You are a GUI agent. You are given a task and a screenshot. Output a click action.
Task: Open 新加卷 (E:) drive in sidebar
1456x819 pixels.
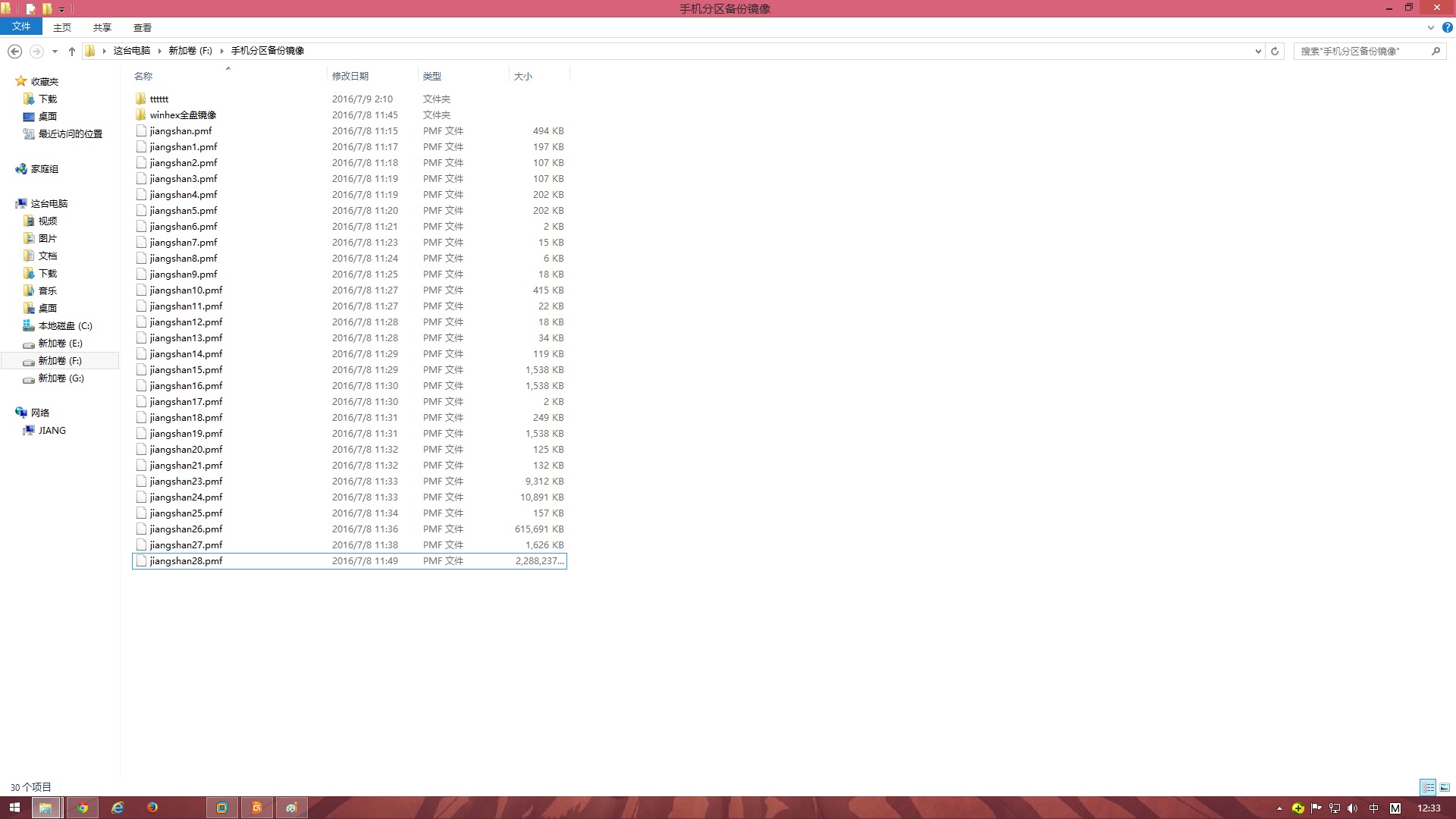pyautogui.click(x=61, y=344)
